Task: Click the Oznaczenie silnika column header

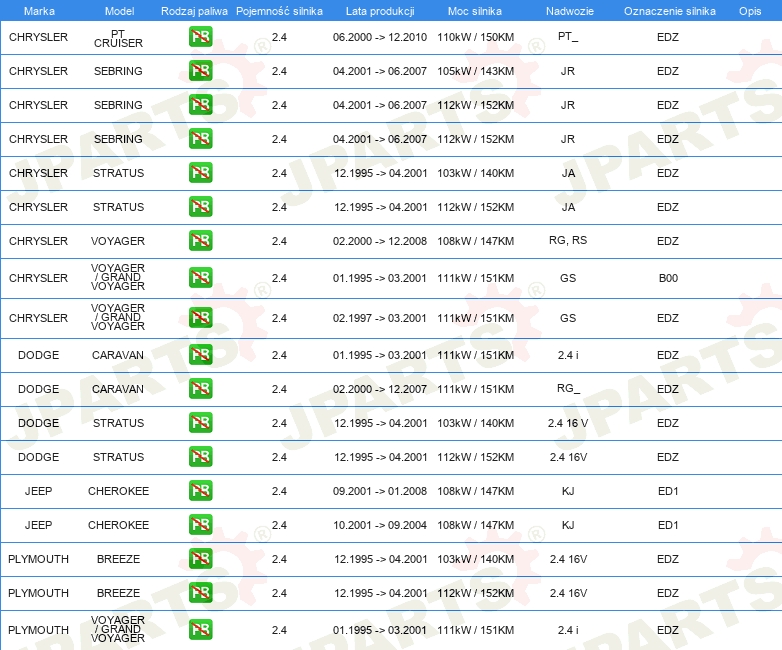Action: click(670, 11)
